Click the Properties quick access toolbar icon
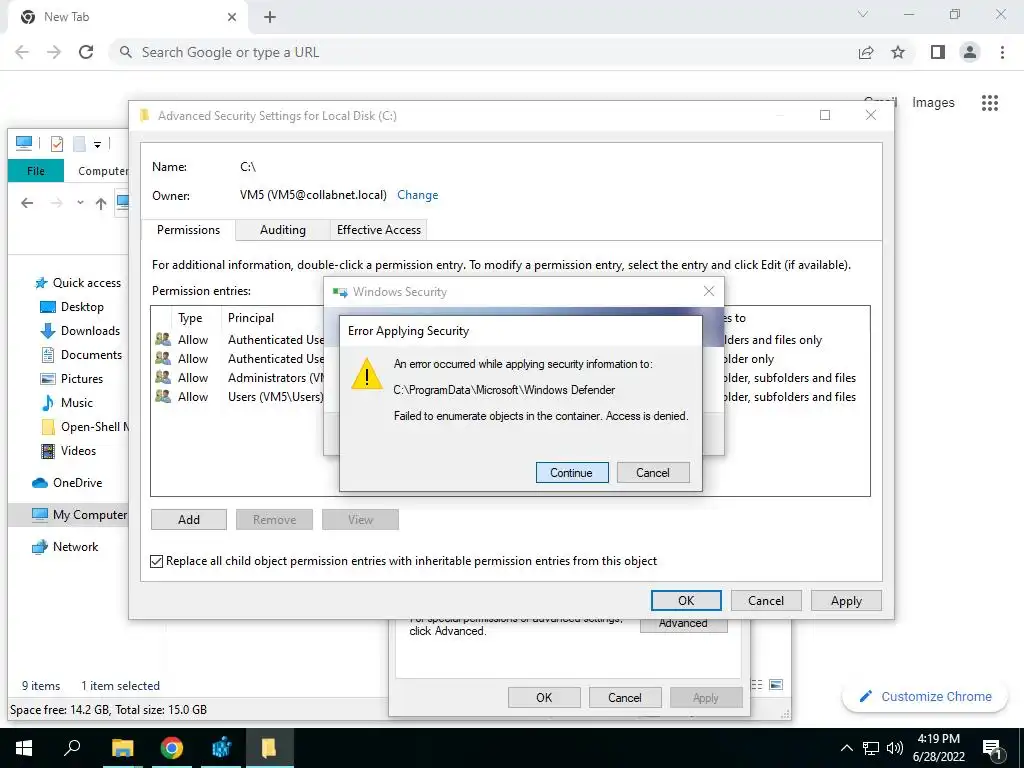 coord(57,143)
